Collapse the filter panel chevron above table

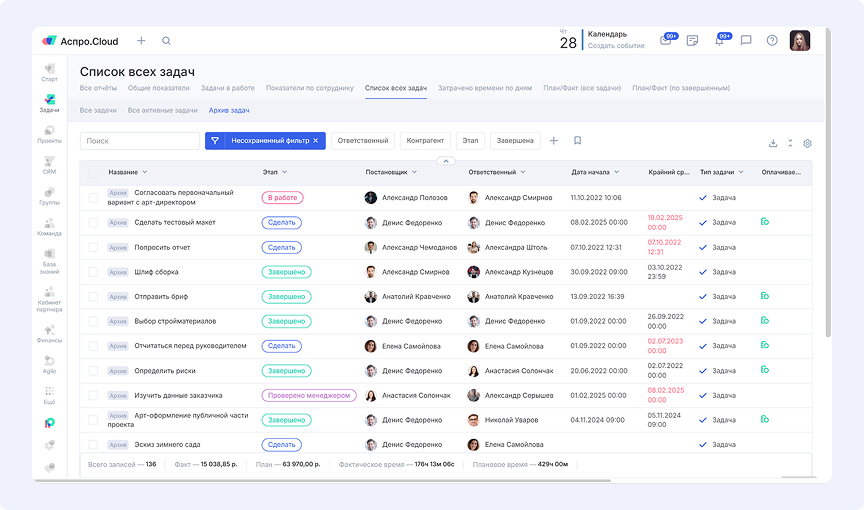(447, 160)
